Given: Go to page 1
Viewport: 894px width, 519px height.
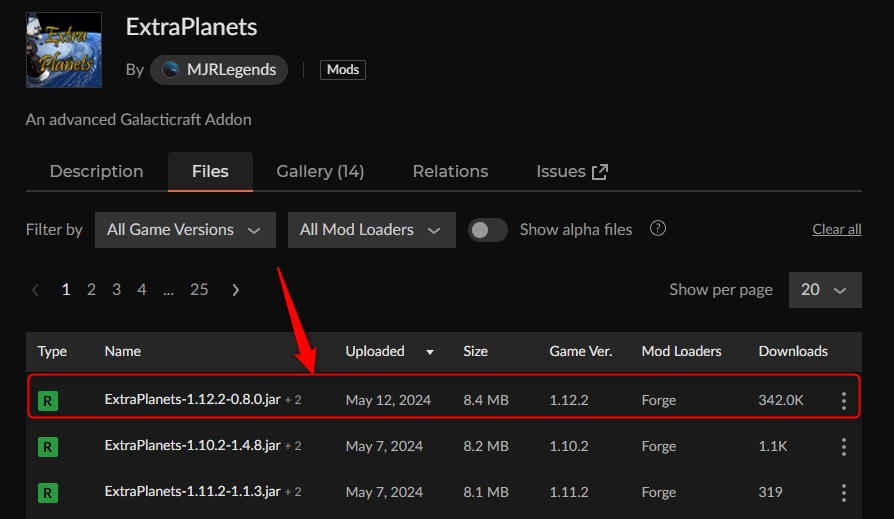Looking at the screenshot, I should pos(66,290).
